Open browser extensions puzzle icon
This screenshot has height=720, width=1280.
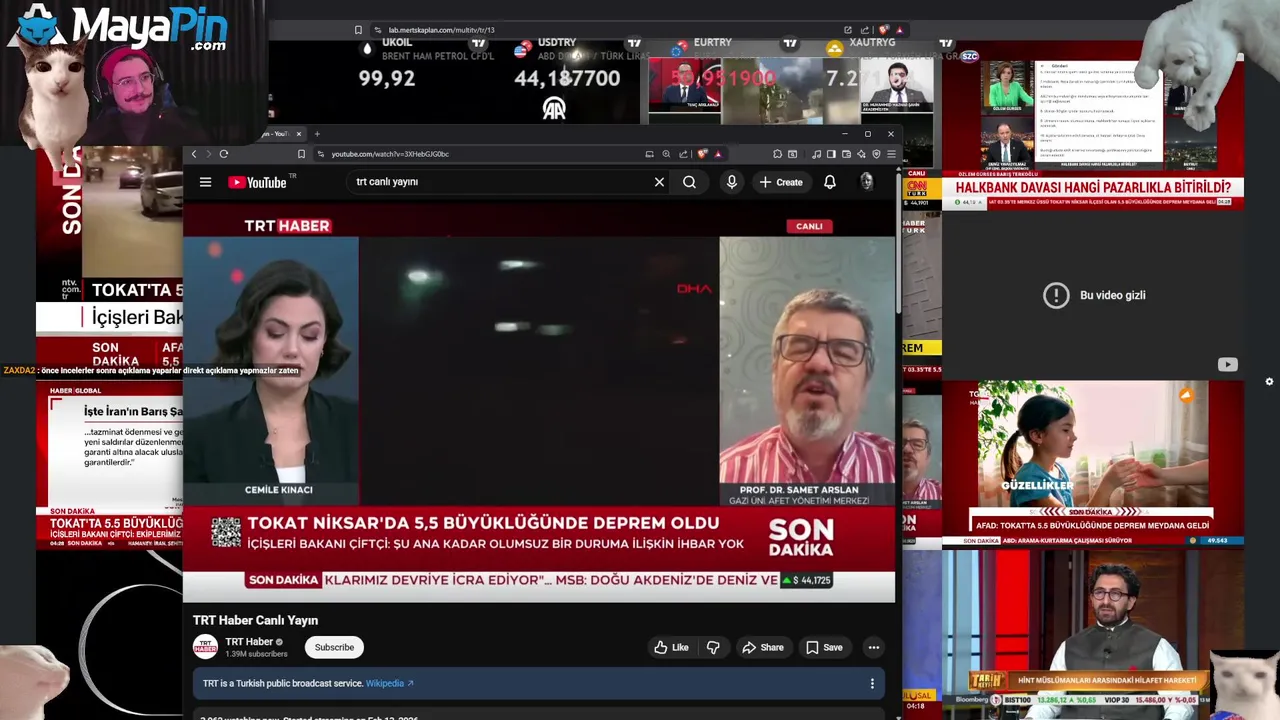point(777,154)
